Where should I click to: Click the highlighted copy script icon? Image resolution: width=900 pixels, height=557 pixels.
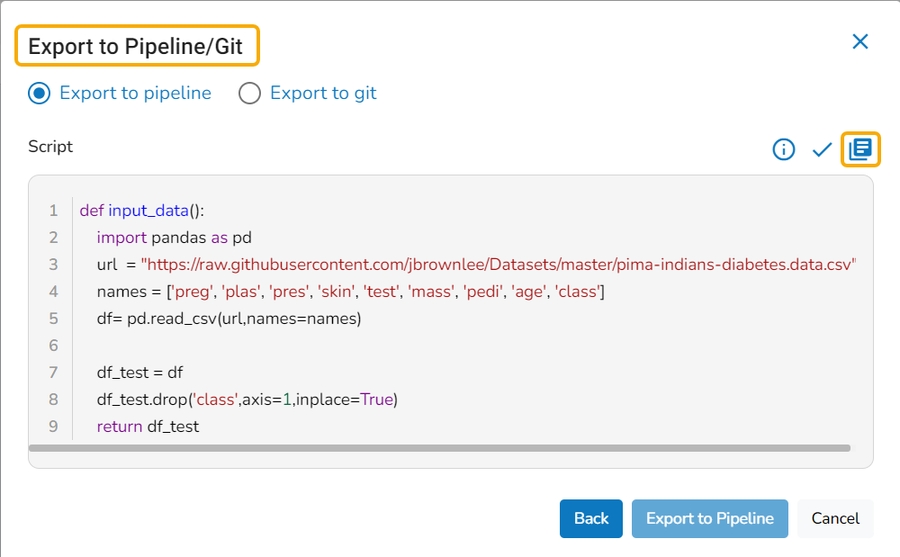click(860, 150)
